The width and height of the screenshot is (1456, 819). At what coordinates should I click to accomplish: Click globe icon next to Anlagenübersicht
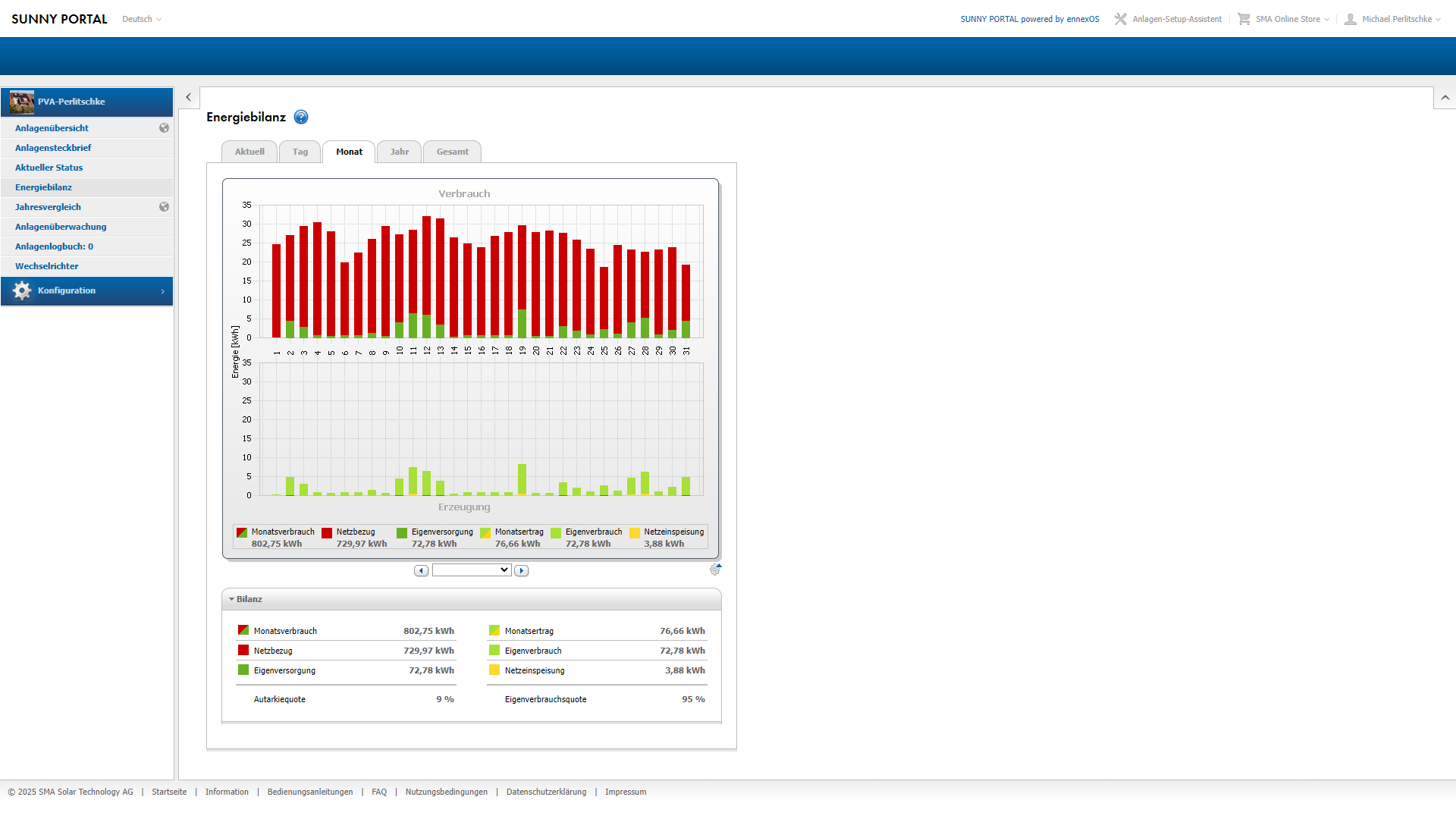point(164,128)
